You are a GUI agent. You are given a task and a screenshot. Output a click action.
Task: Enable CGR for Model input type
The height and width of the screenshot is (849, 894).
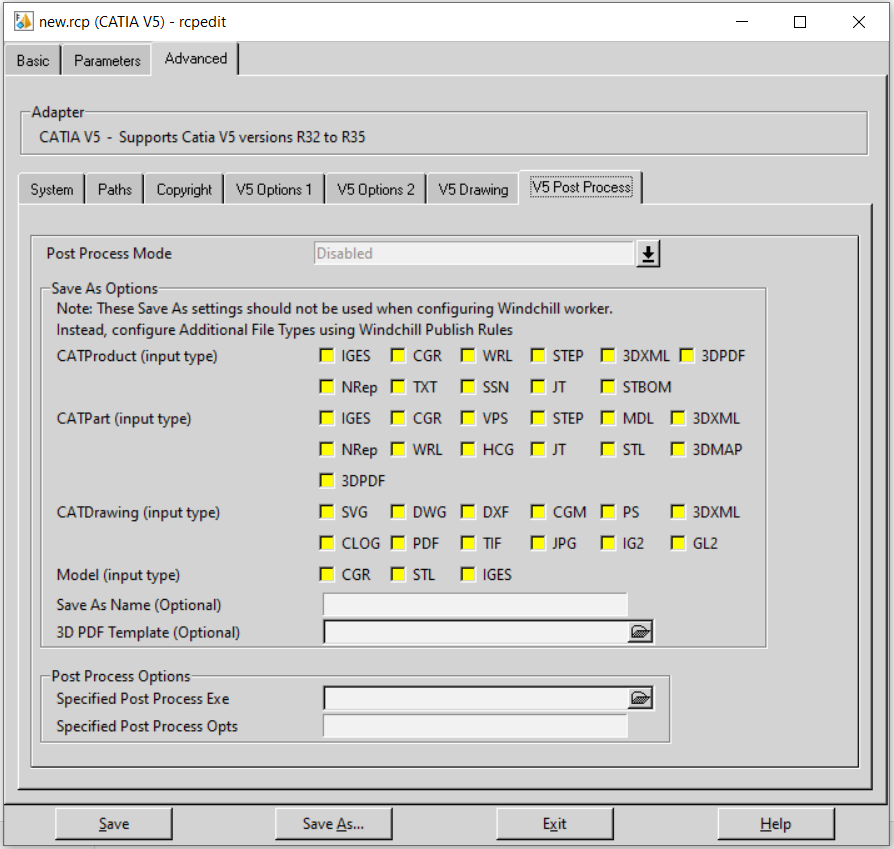tap(327, 574)
